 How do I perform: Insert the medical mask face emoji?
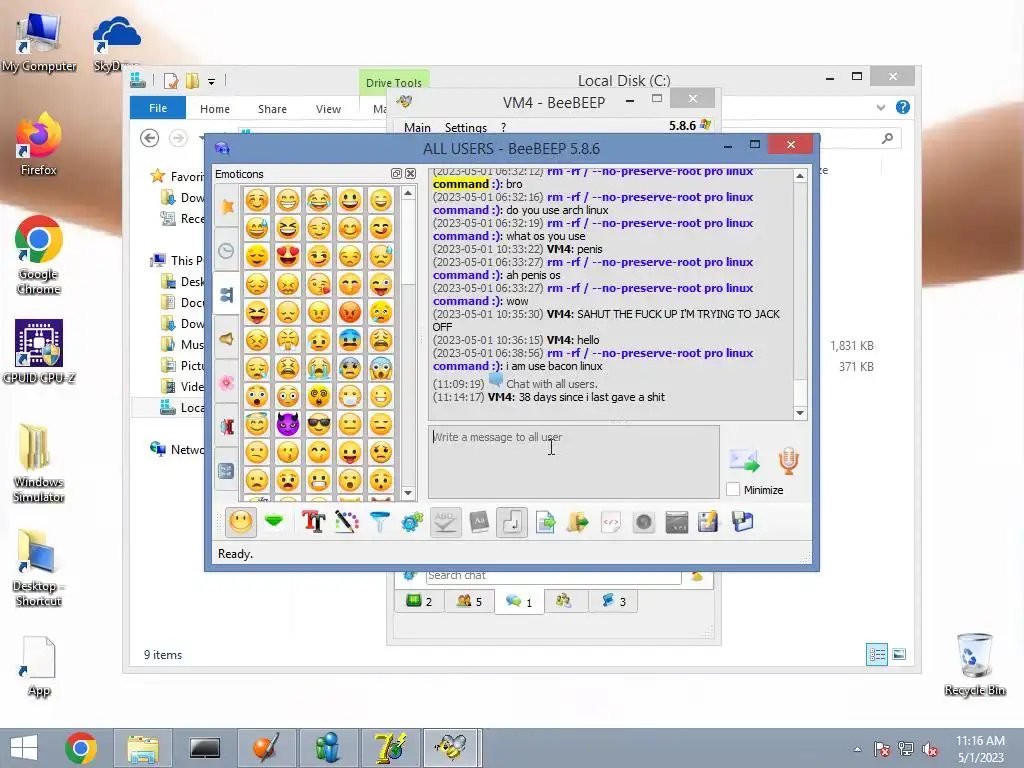tap(350, 396)
